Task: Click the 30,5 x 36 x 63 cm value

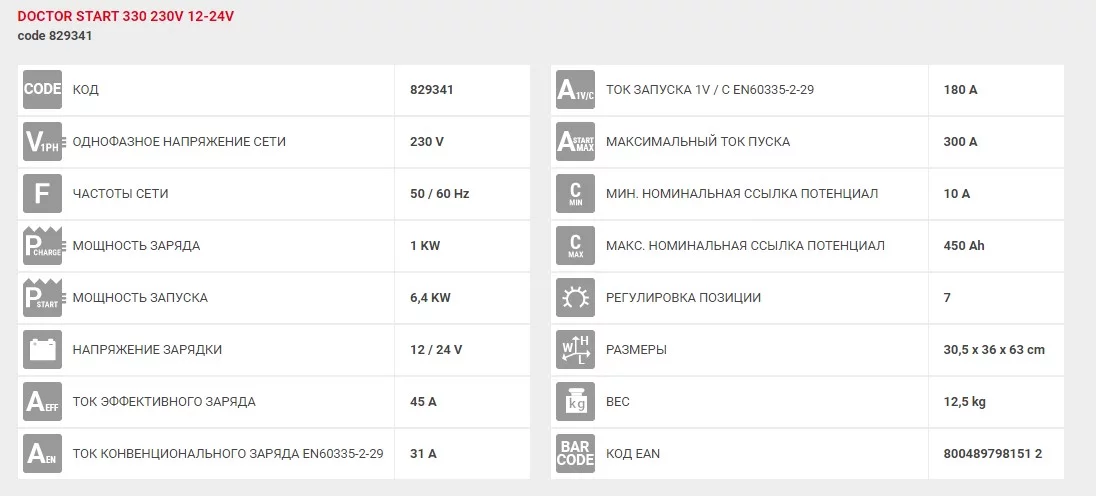Action: coord(994,349)
